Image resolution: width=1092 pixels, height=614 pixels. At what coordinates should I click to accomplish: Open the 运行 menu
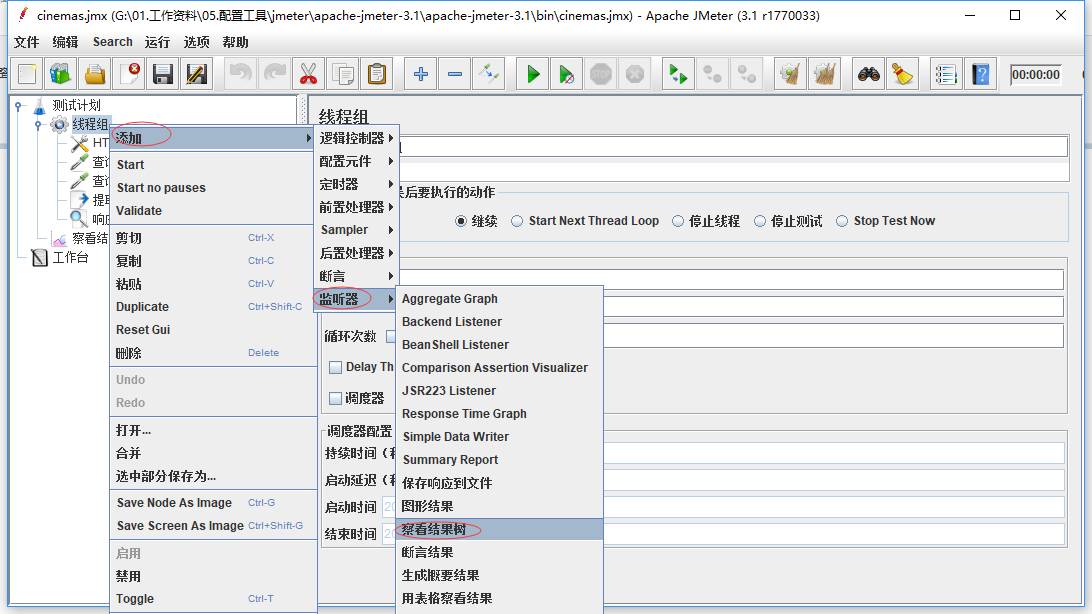click(157, 42)
